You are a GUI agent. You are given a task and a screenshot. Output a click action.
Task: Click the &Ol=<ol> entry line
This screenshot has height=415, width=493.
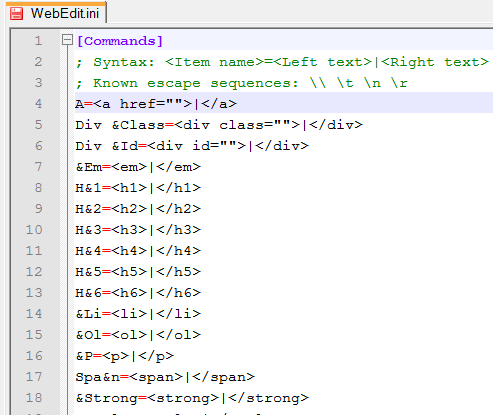(x=138, y=335)
